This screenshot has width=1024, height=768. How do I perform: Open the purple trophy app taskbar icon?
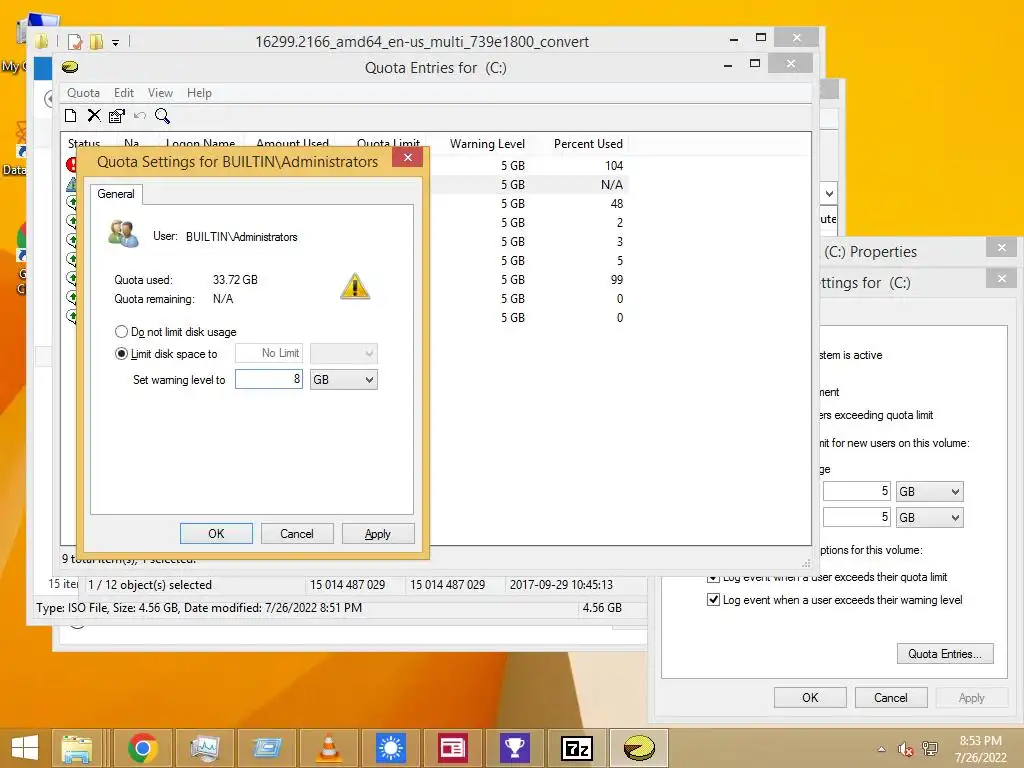pos(515,748)
